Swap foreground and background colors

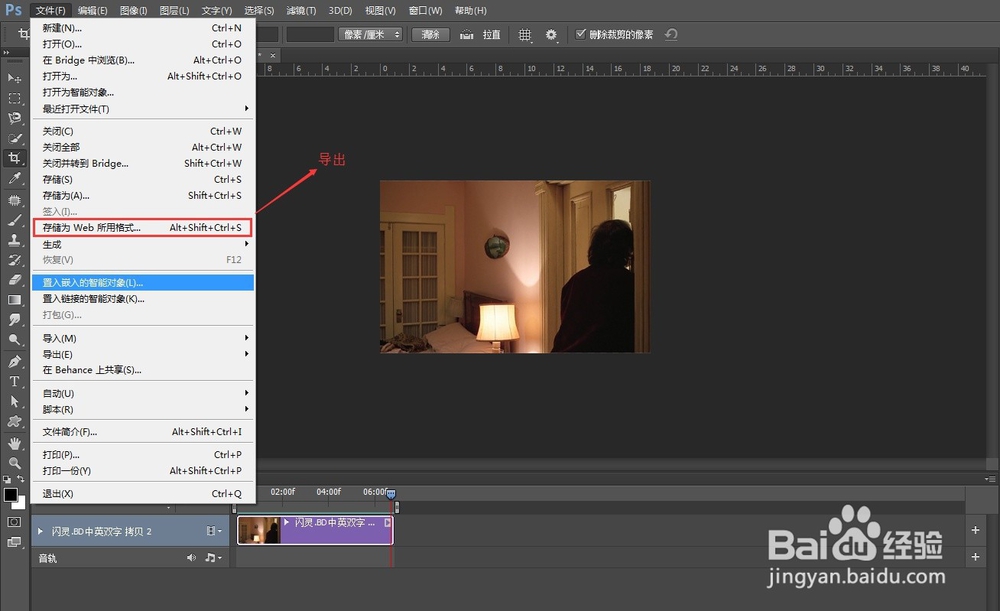click(21, 479)
